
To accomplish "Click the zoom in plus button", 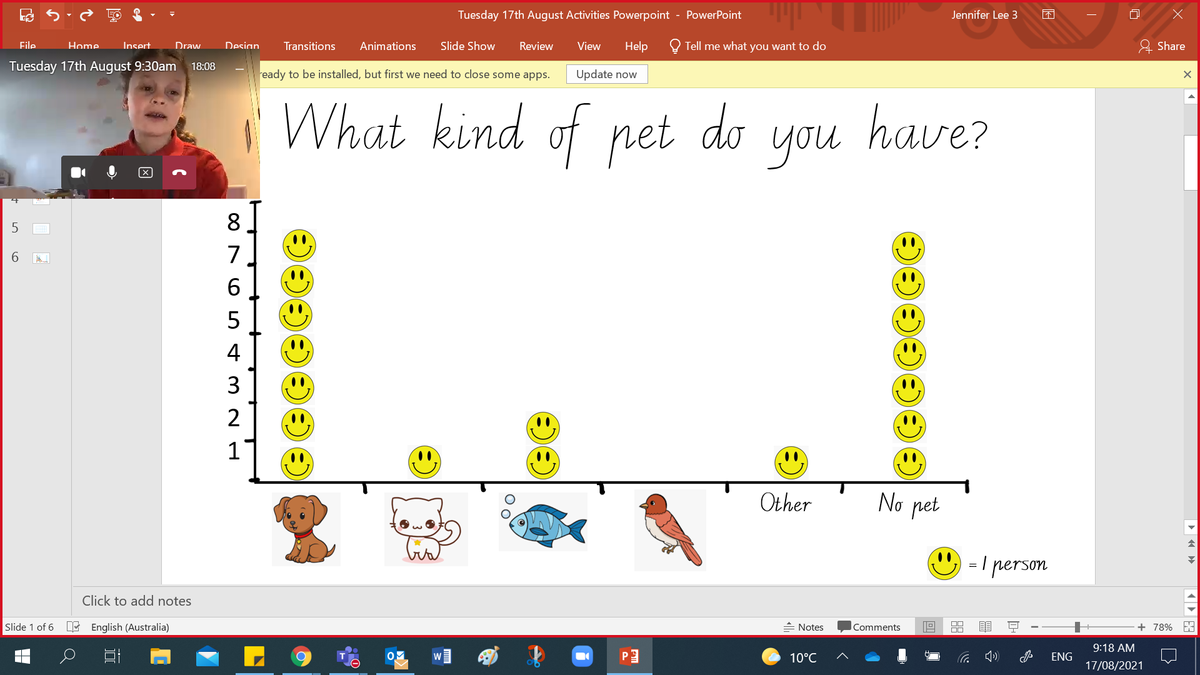I will tap(1141, 627).
